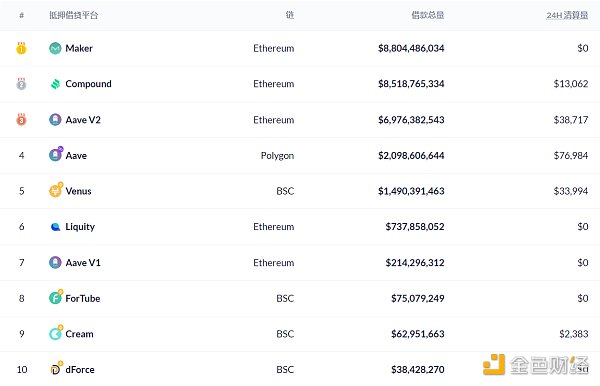The image size is (600, 386).
Task: Click the Aave Polygon logo icon
Action: pyautogui.click(x=56, y=154)
